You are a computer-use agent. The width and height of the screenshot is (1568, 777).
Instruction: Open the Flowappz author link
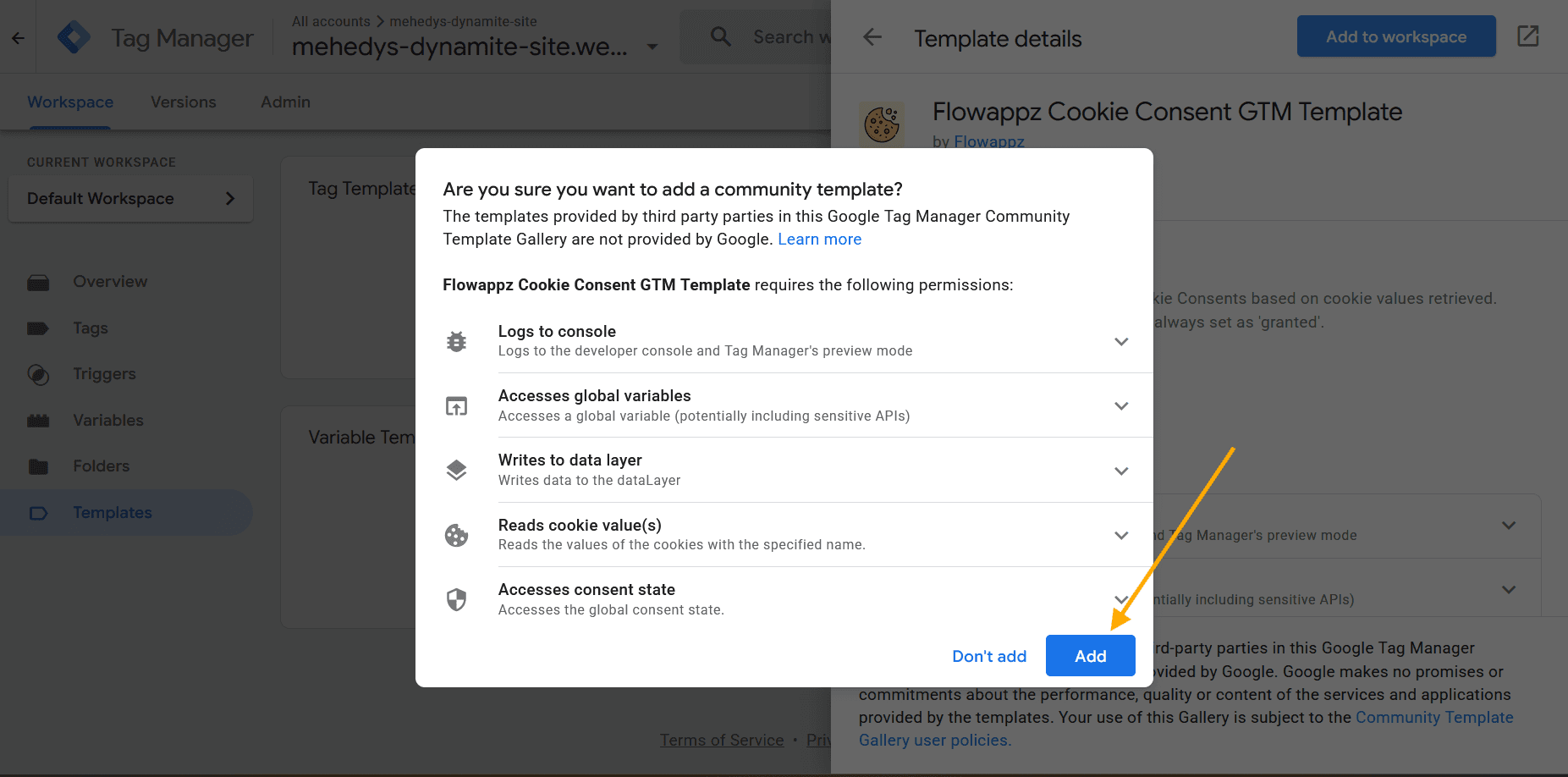click(x=988, y=141)
